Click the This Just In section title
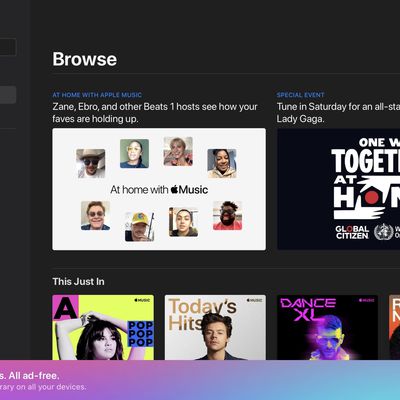Screen dimensions: 400x400 tap(78, 282)
